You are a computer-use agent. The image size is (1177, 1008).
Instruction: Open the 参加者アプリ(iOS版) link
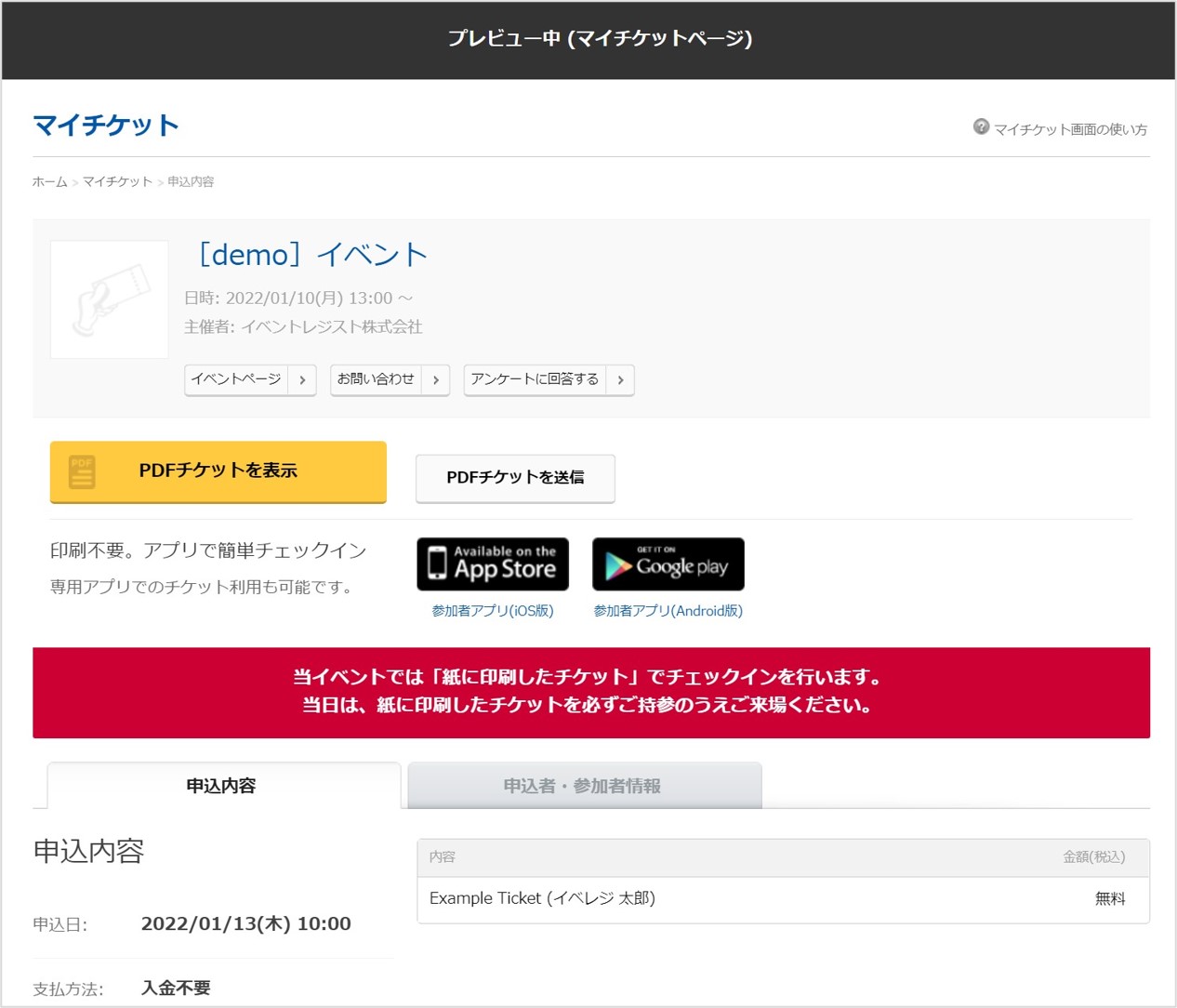[x=492, y=611]
